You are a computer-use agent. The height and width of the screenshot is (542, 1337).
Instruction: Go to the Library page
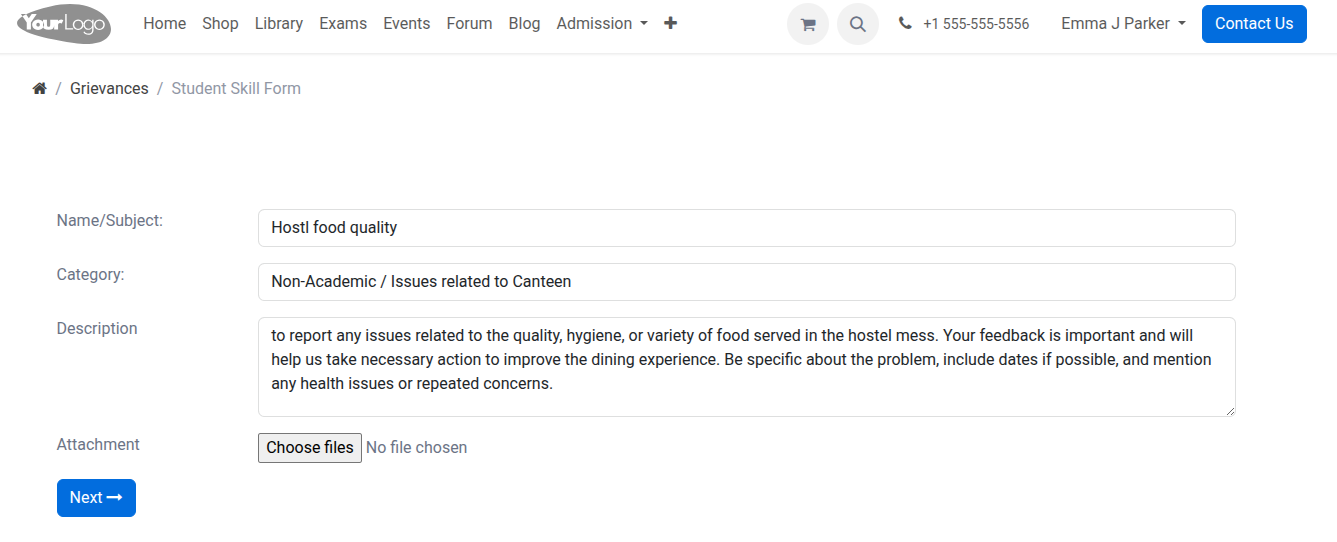[x=279, y=23]
